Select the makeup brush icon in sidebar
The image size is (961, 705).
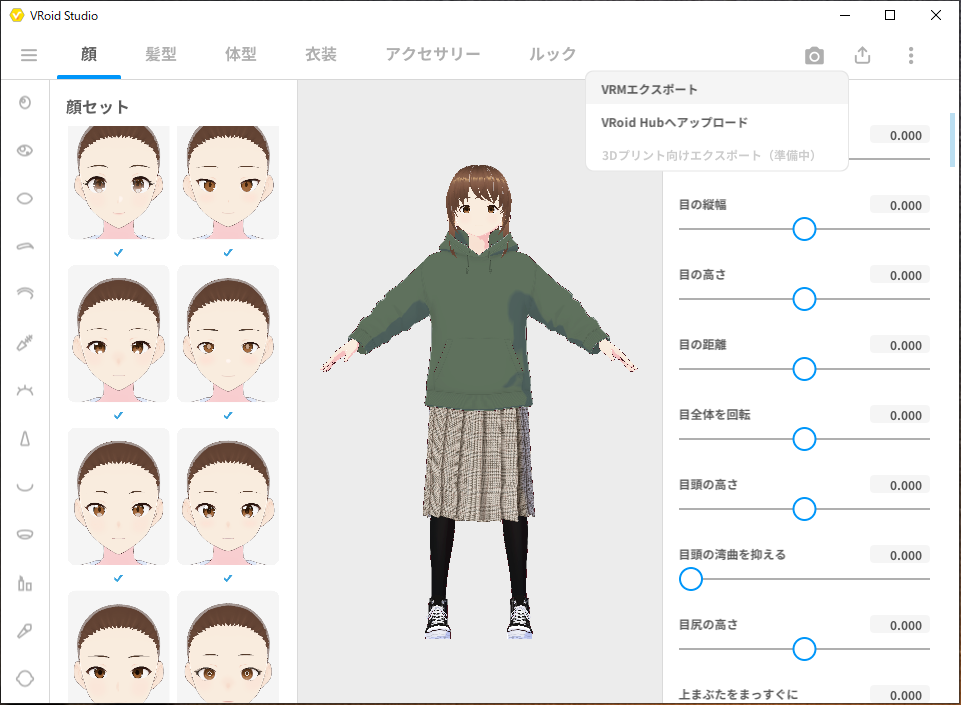pos(25,630)
